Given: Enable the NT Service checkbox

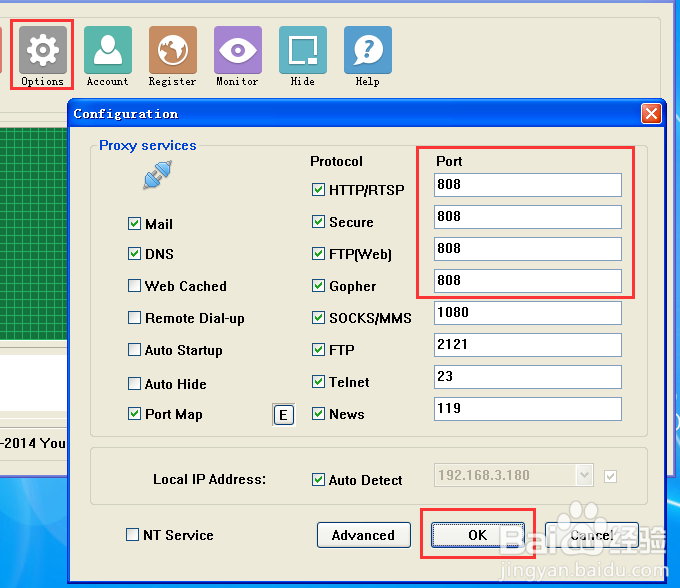Looking at the screenshot, I should 132,535.
